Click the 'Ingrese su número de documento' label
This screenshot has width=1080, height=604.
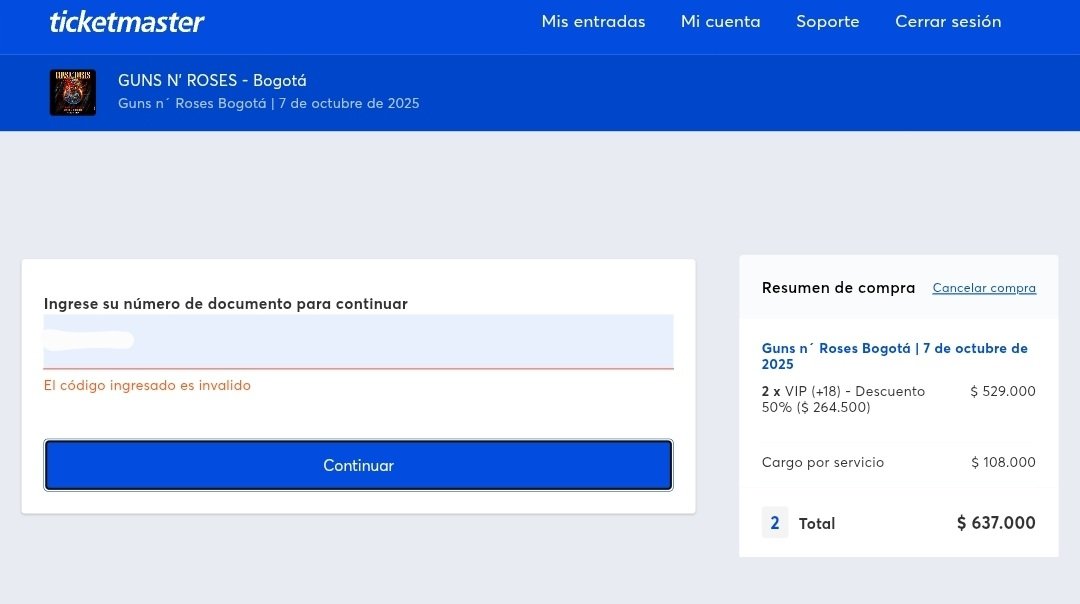point(226,304)
